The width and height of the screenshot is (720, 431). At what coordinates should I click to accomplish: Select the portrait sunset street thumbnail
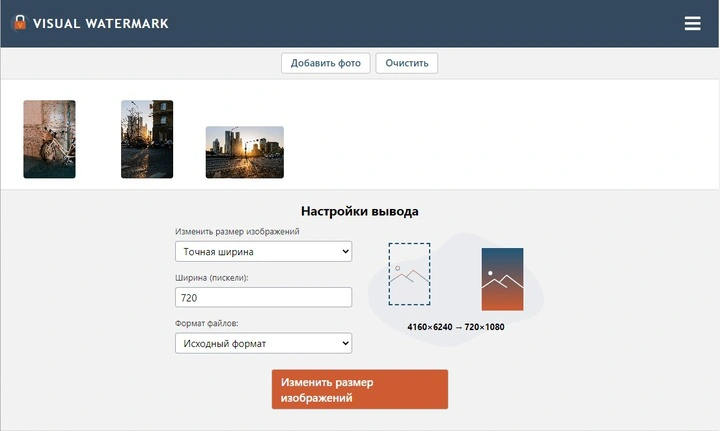(x=147, y=139)
